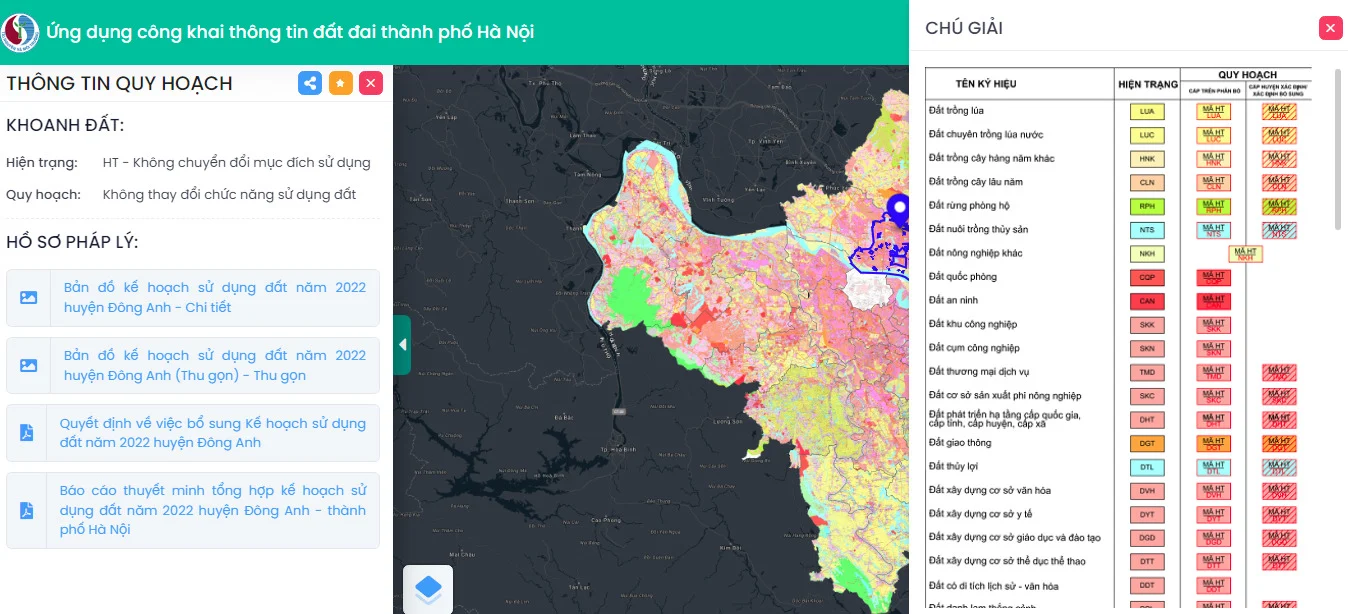Click the red CAN swatch in Hiện trạng column
The height and width of the screenshot is (614, 1348).
point(1147,301)
